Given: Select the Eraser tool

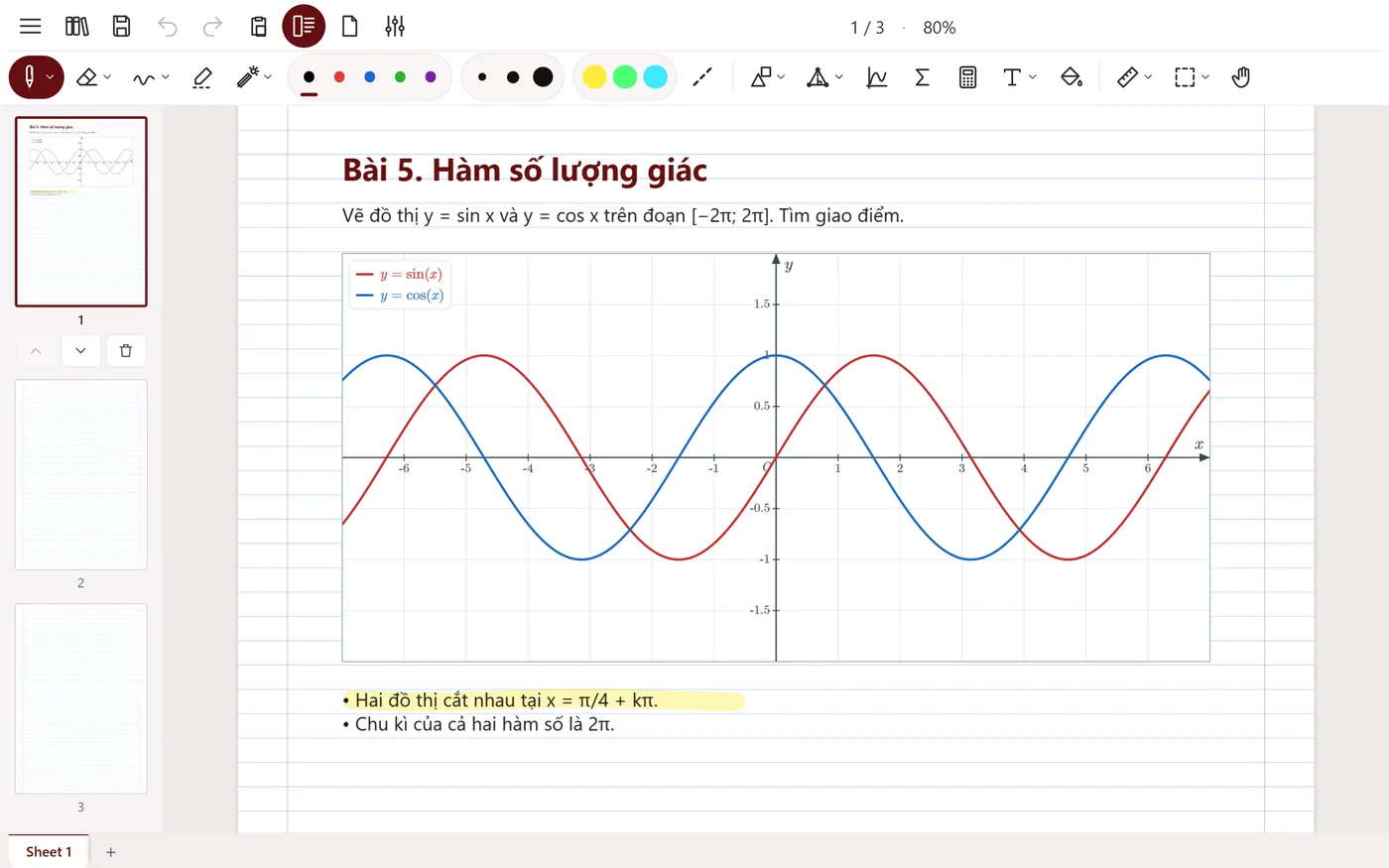Looking at the screenshot, I should pos(87,77).
